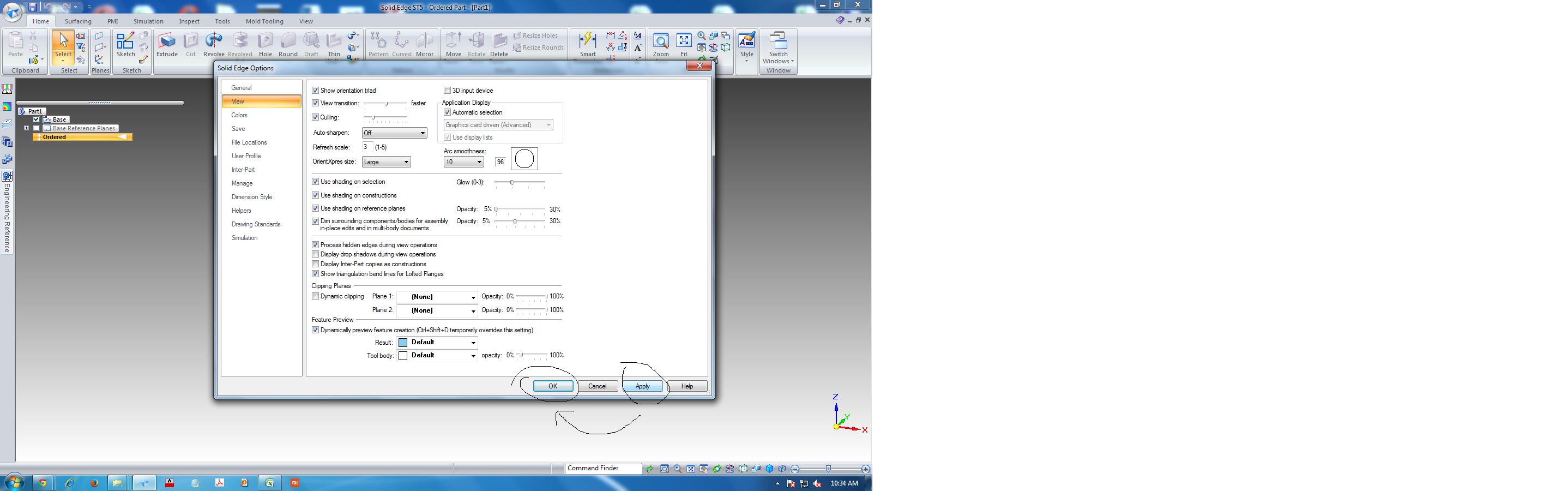
Task: Click the Move faces tool
Action: pyautogui.click(x=454, y=45)
